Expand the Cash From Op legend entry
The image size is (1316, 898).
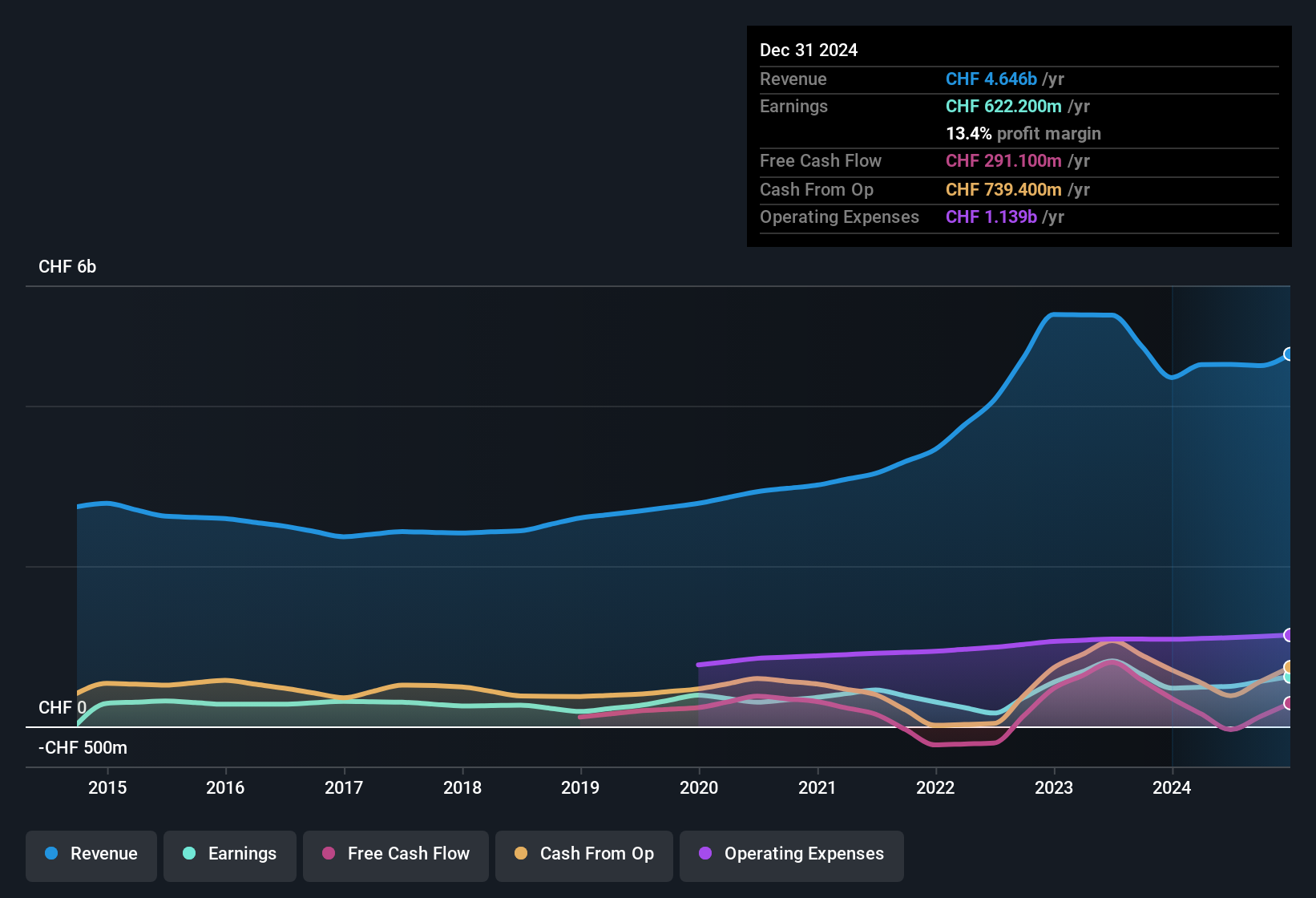[x=583, y=854]
